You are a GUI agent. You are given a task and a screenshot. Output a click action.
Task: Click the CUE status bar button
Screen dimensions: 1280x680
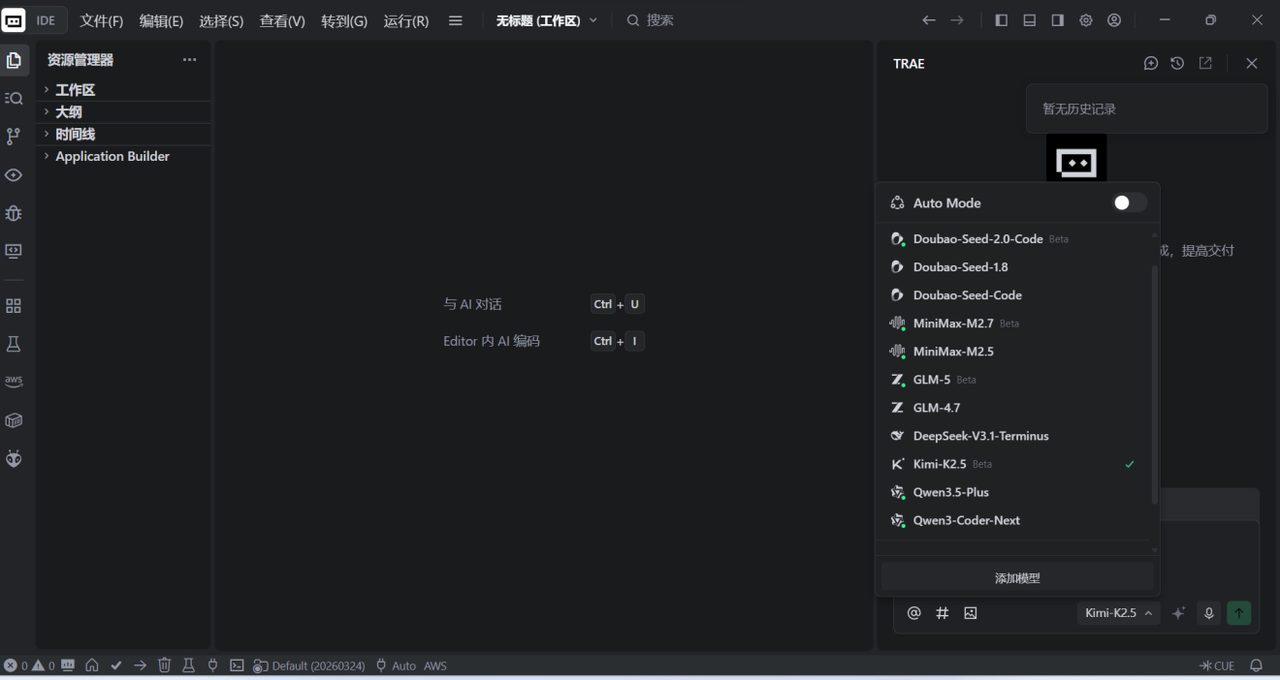click(x=1217, y=665)
